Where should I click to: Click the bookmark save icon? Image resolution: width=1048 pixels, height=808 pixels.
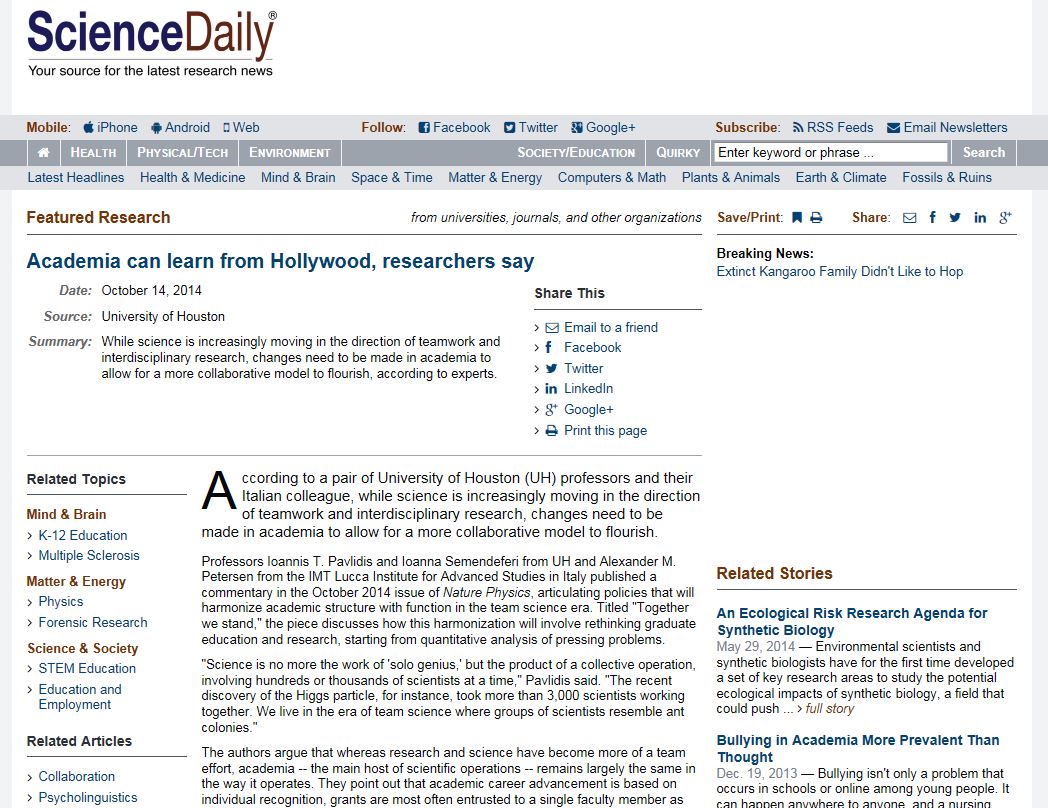[797, 217]
